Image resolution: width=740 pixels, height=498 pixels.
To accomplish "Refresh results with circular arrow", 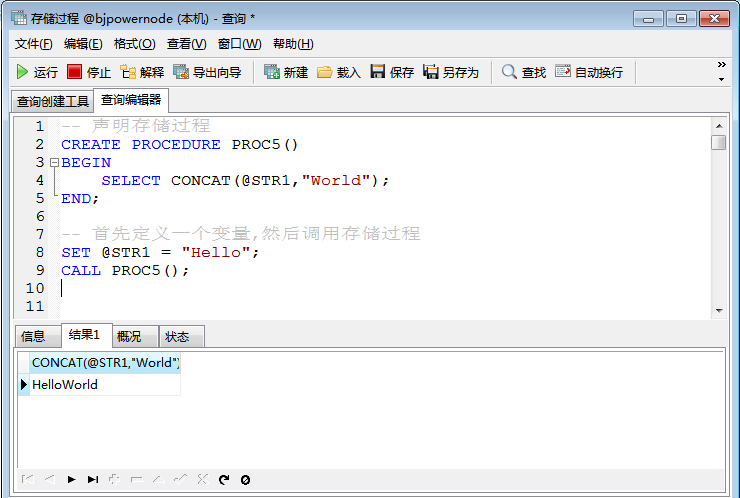I will (224, 480).
